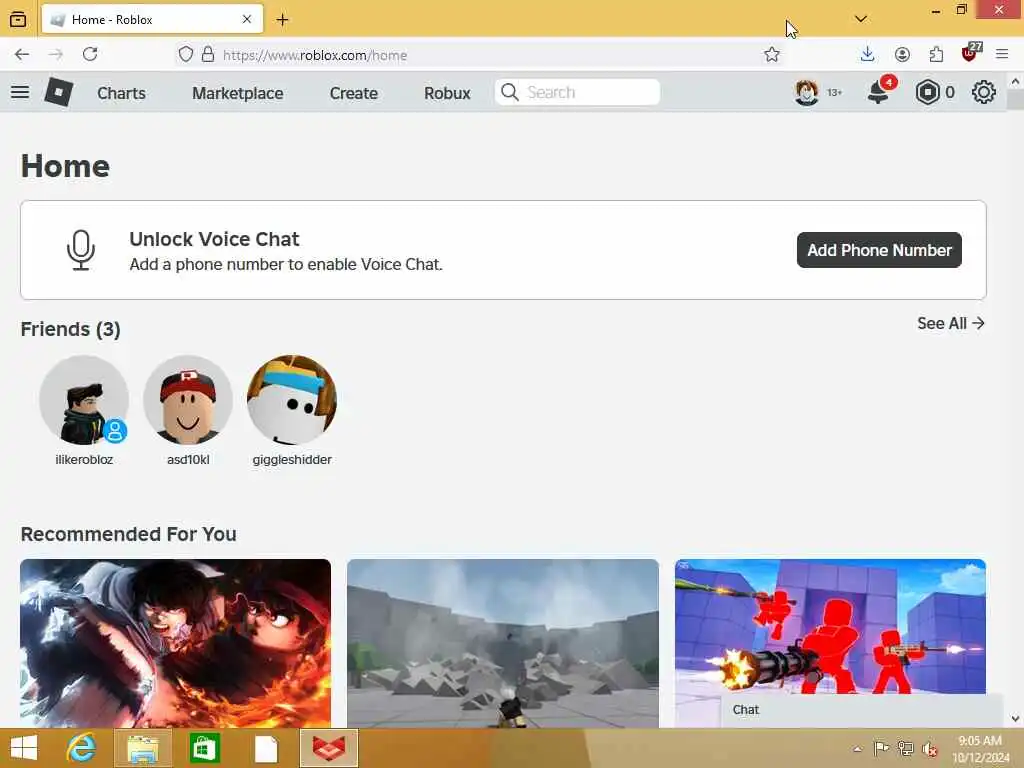Click the Roblox search field

pyautogui.click(x=577, y=92)
